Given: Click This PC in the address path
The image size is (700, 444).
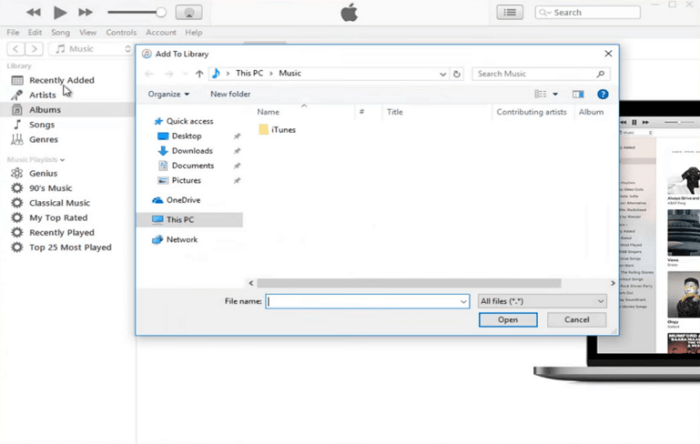Looking at the screenshot, I should [x=249, y=73].
